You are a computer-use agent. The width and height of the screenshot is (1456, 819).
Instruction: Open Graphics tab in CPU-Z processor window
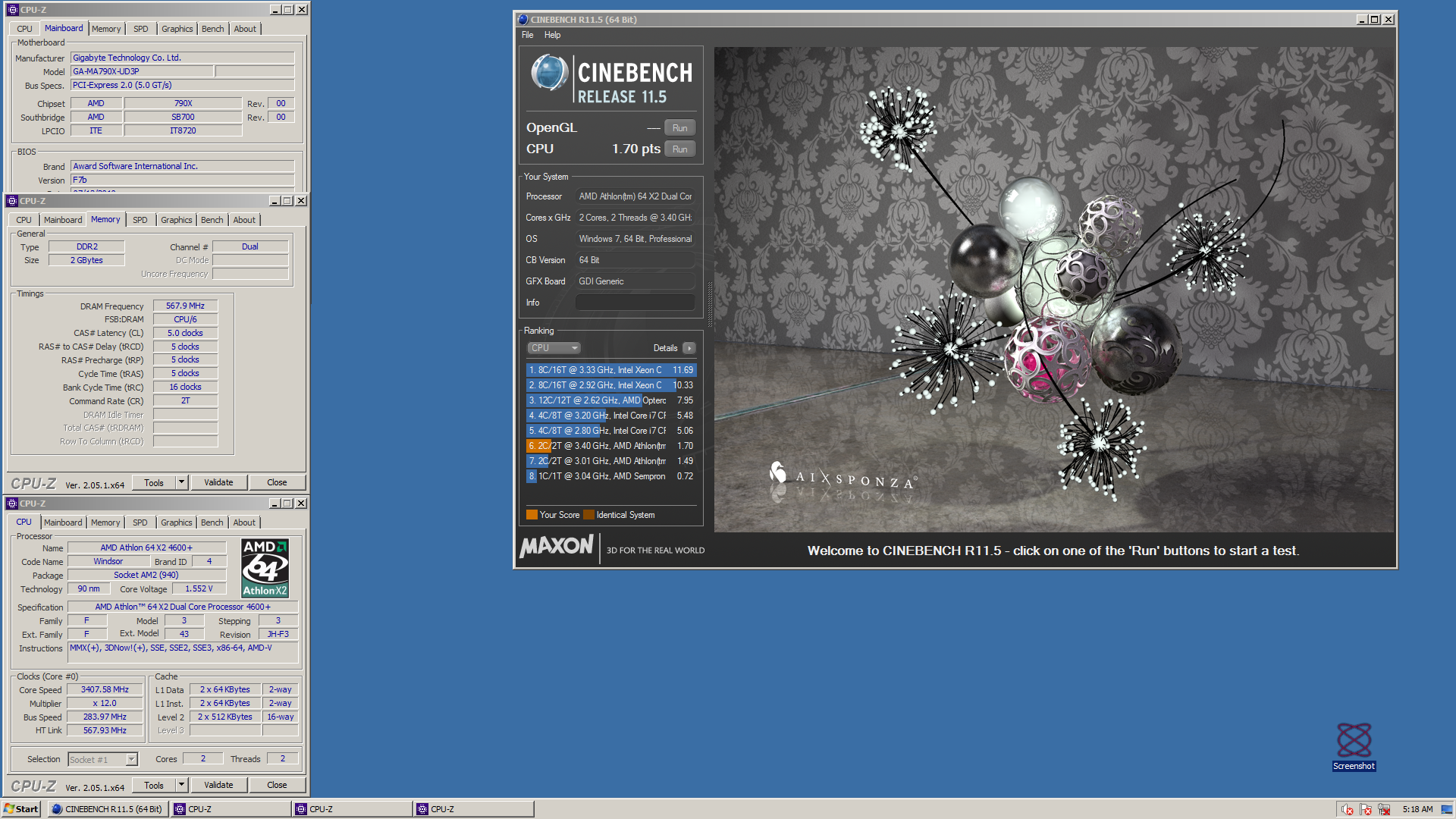point(176,522)
